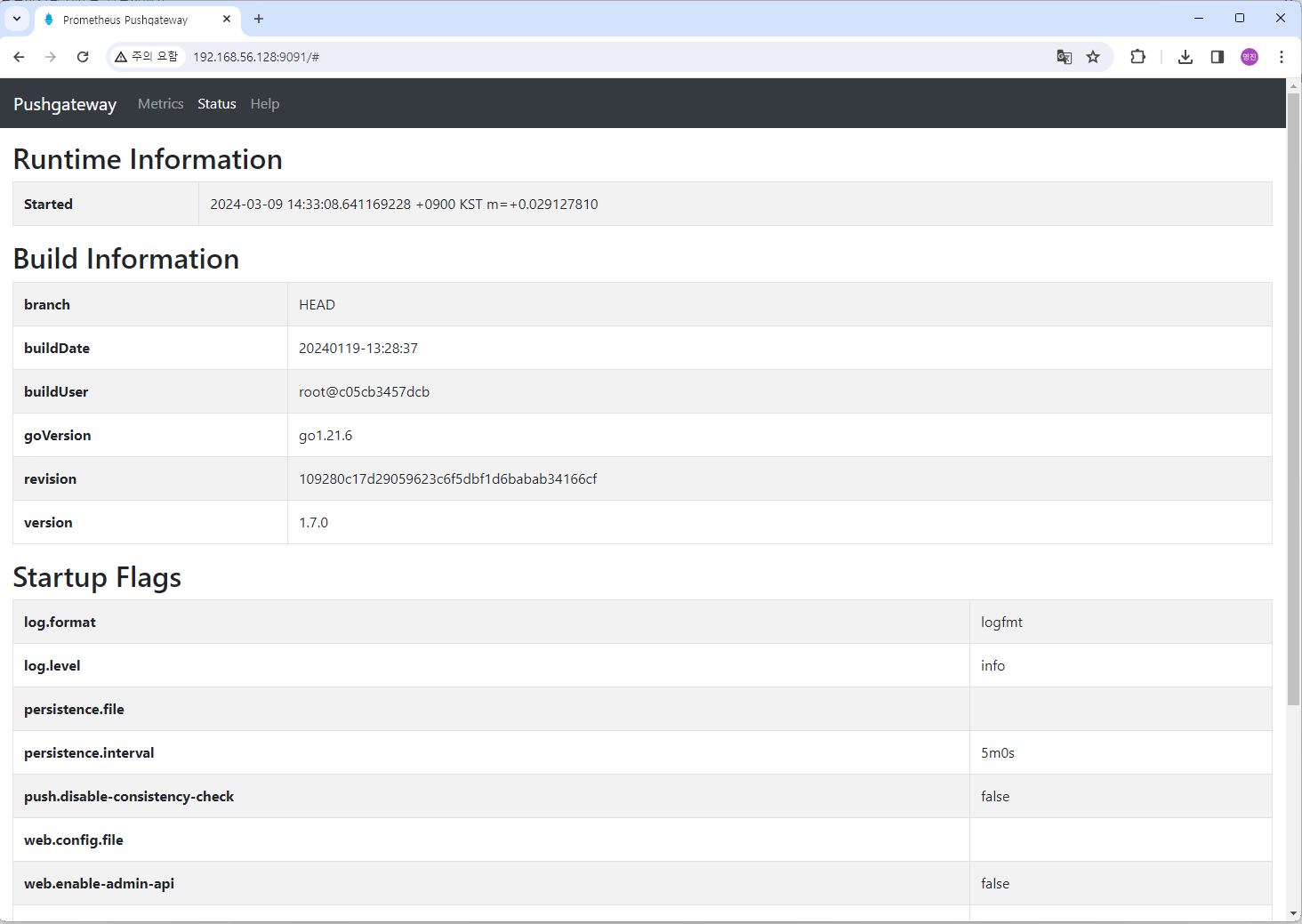Click the revision hash value
Image resolution: width=1302 pixels, height=924 pixels.
(x=447, y=479)
